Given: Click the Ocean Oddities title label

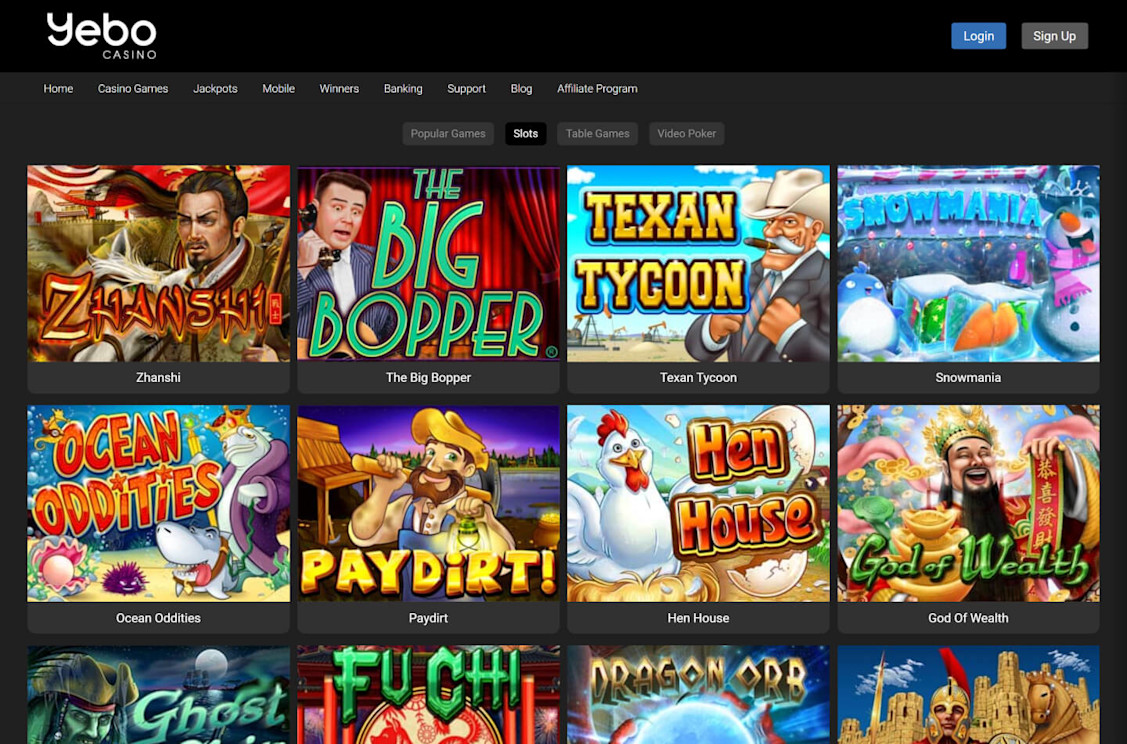Looking at the screenshot, I should (158, 618).
